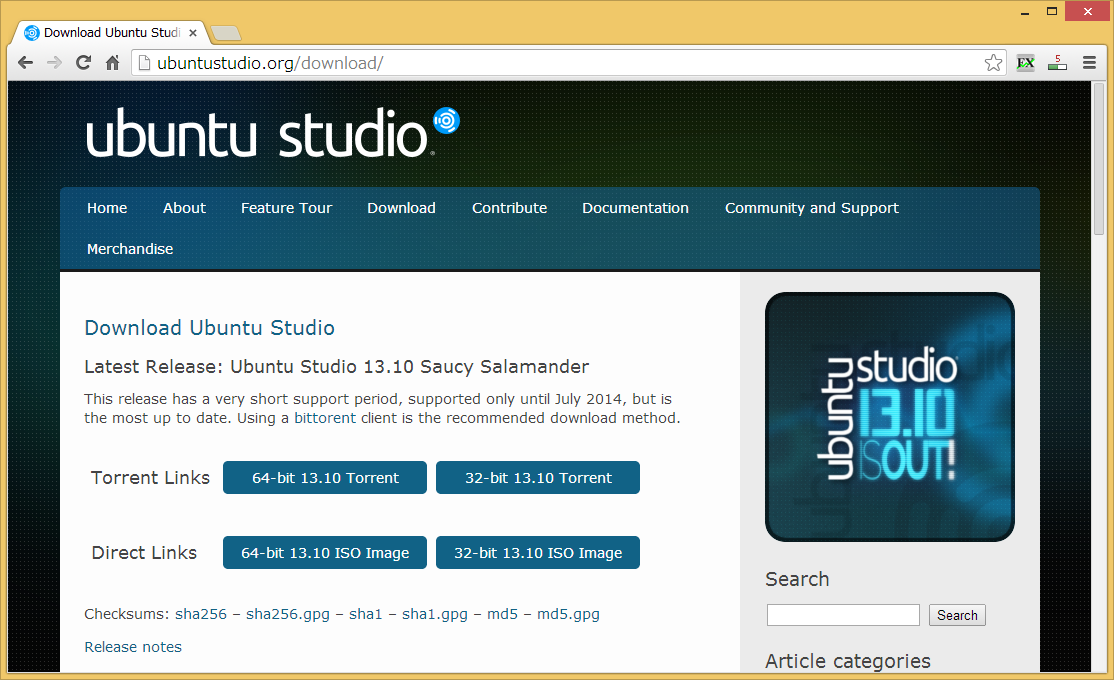This screenshot has width=1114, height=680.
Task: Select the Download Ubuntu Studio browser tab
Action: [x=110, y=33]
